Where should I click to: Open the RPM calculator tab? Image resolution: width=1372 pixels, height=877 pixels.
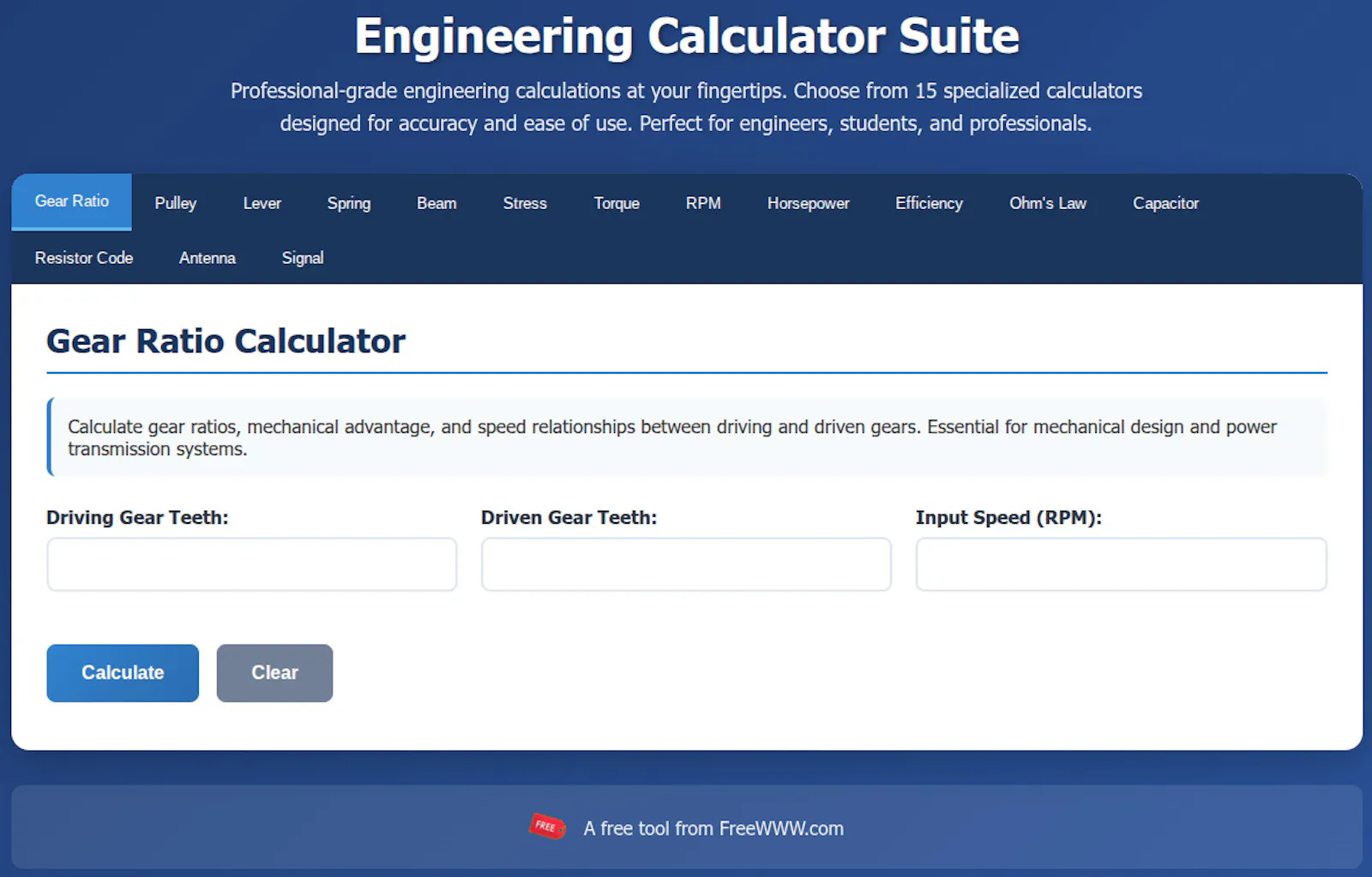click(703, 203)
